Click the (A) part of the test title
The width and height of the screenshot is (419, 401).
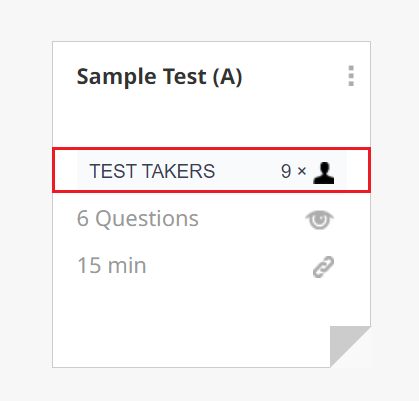click(227, 77)
